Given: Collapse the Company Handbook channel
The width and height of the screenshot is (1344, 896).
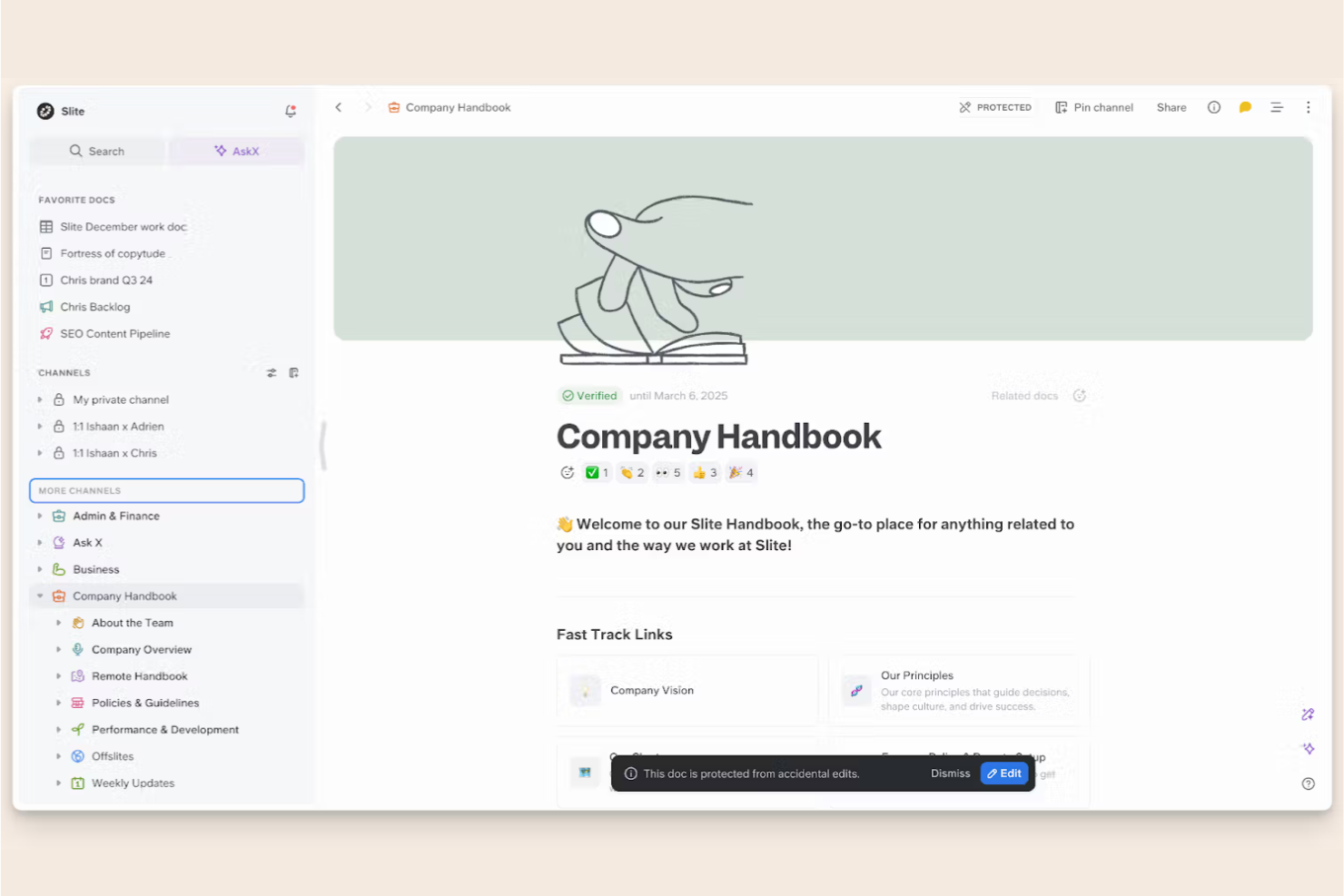Looking at the screenshot, I should point(39,596).
